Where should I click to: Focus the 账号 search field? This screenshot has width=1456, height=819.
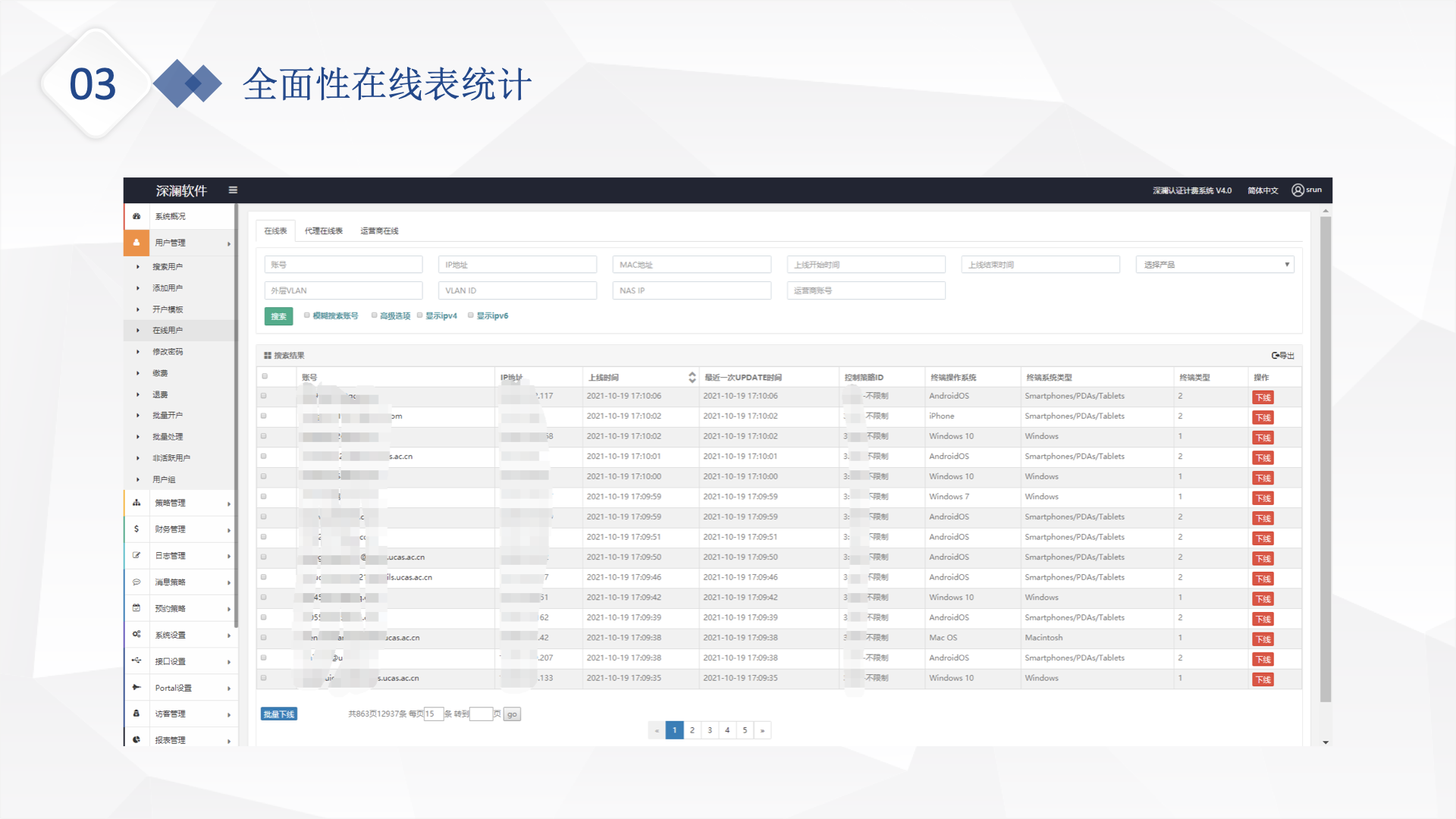click(x=344, y=265)
